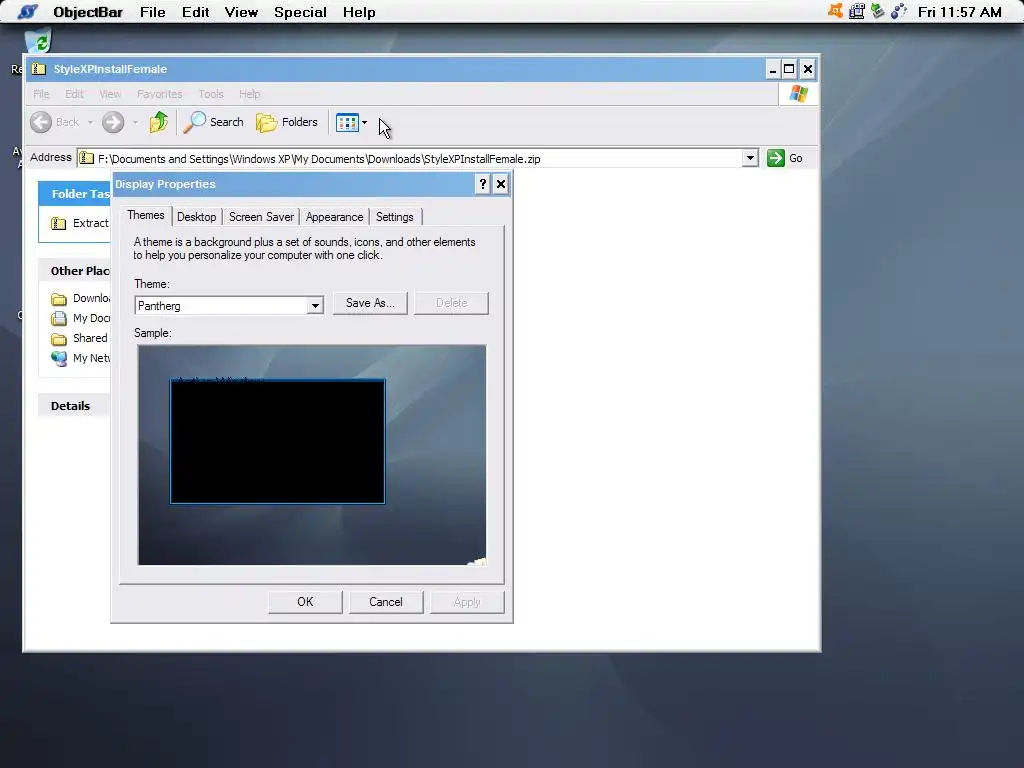Open the Downloads folder link in Other Places
Screen dimensions: 1024x768
(80, 298)
